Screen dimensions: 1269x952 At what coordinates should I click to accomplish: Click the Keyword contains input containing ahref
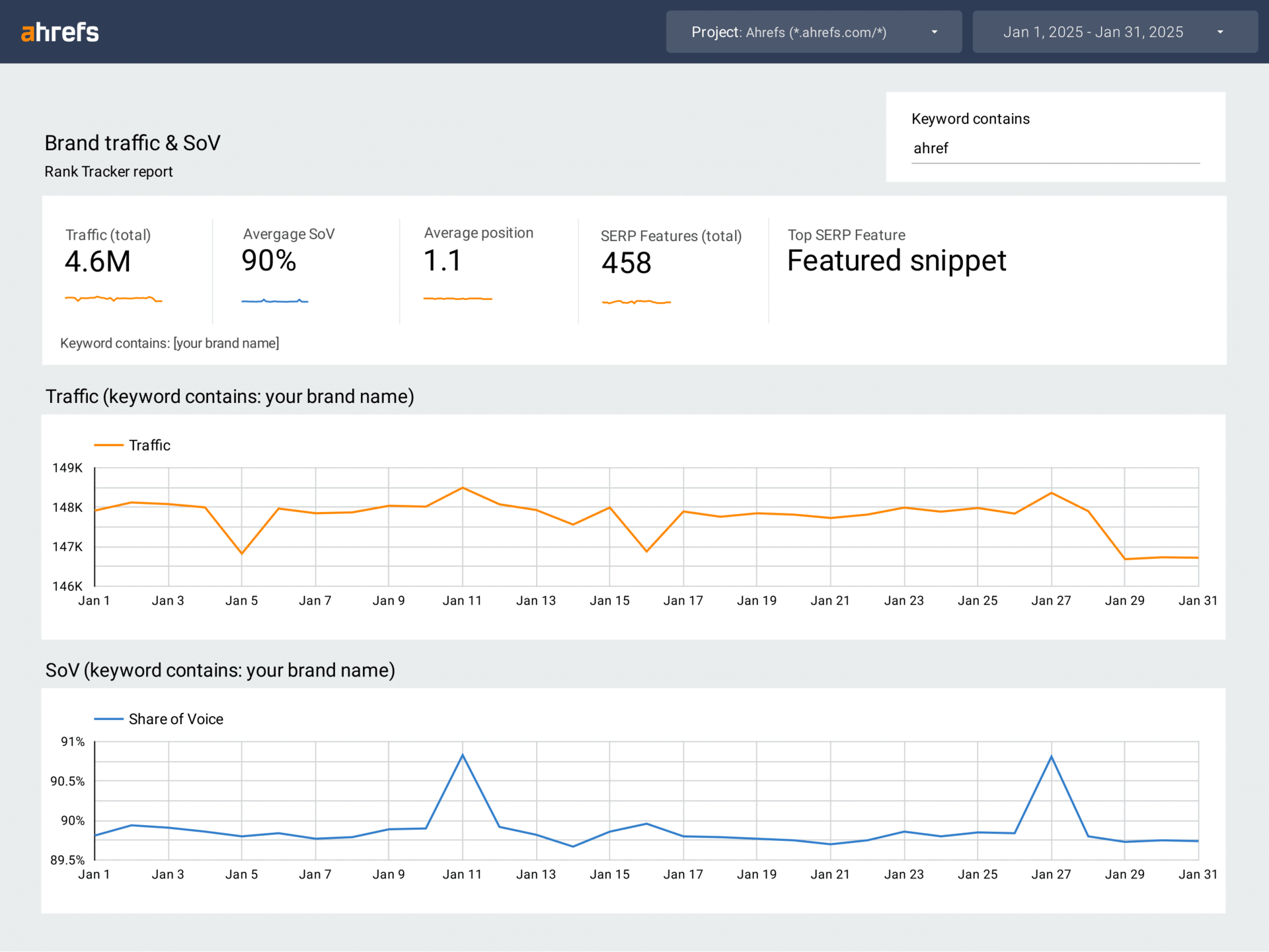(1055, 148)
